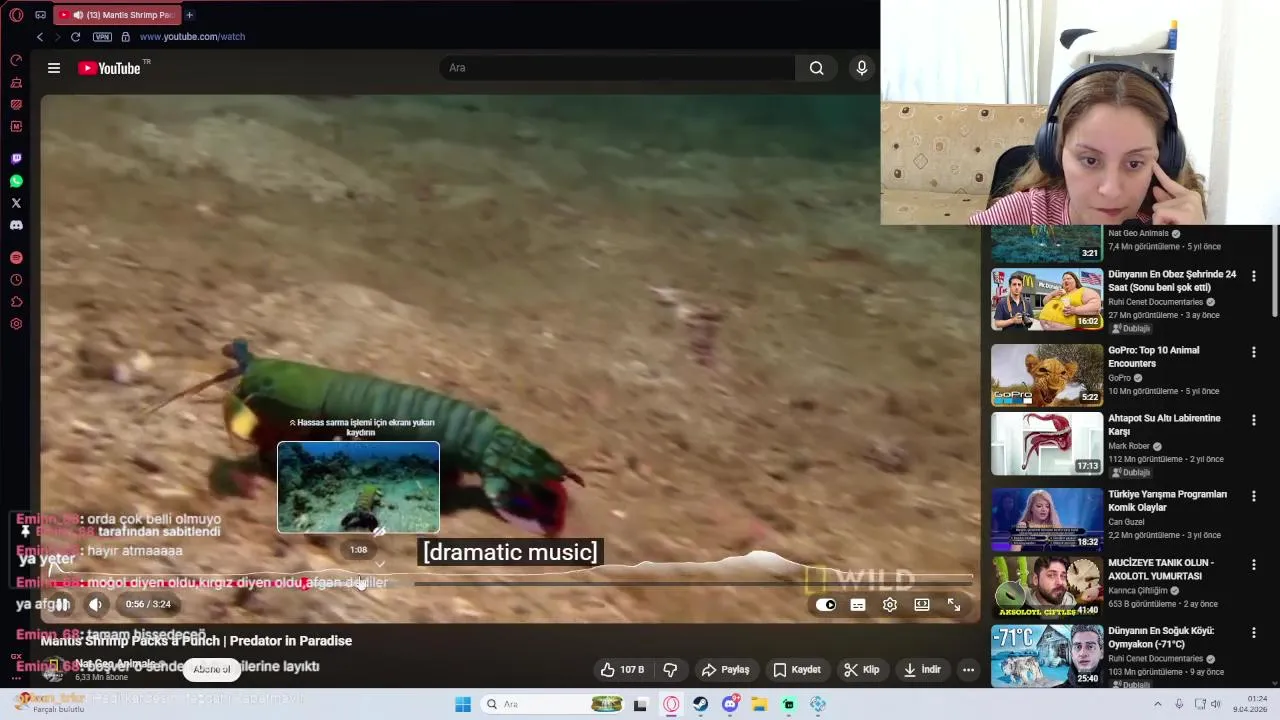
Task: Open options menu for Dünyanın En Obez Şehrinde
Action: tap(1254, 276)
